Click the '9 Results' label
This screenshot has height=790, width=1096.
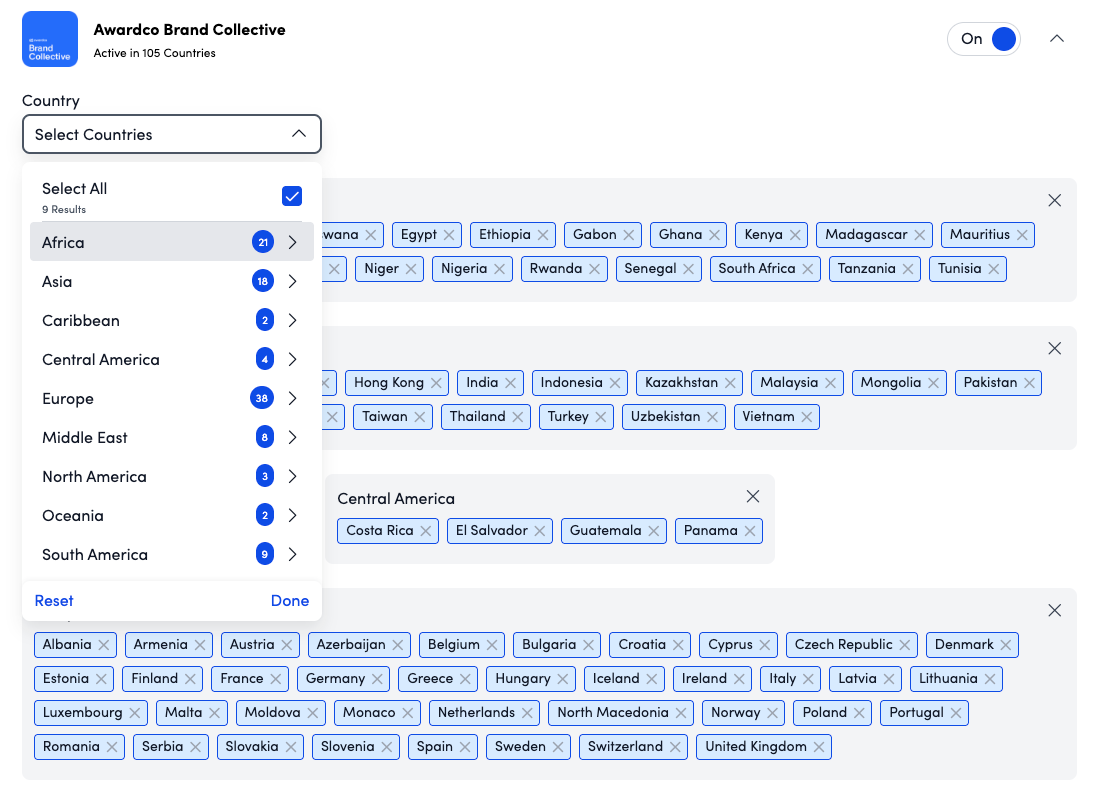tap(64, 210)
